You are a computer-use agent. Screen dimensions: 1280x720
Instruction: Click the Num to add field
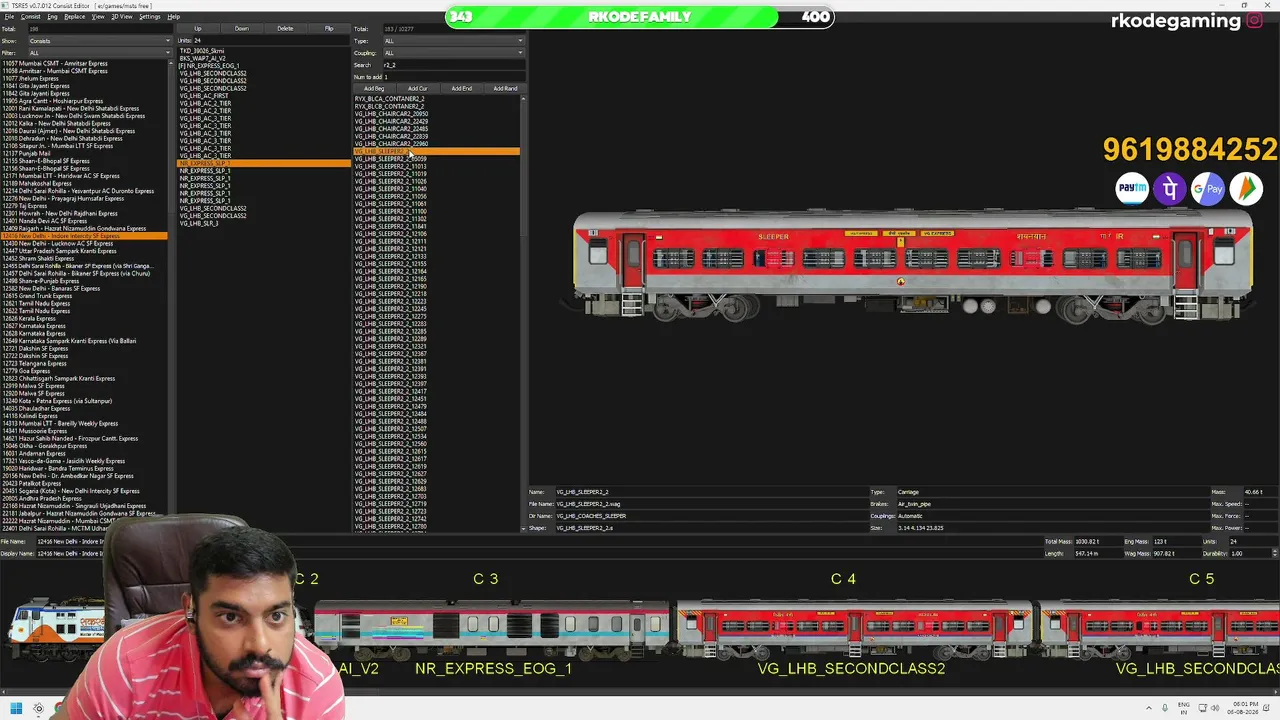pos(455,77)
